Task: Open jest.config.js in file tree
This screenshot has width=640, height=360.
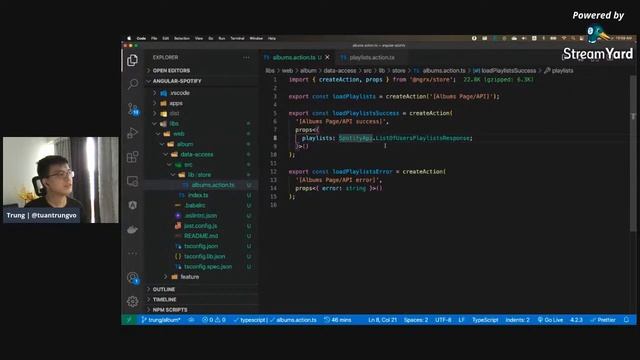Action: point(200,226)
